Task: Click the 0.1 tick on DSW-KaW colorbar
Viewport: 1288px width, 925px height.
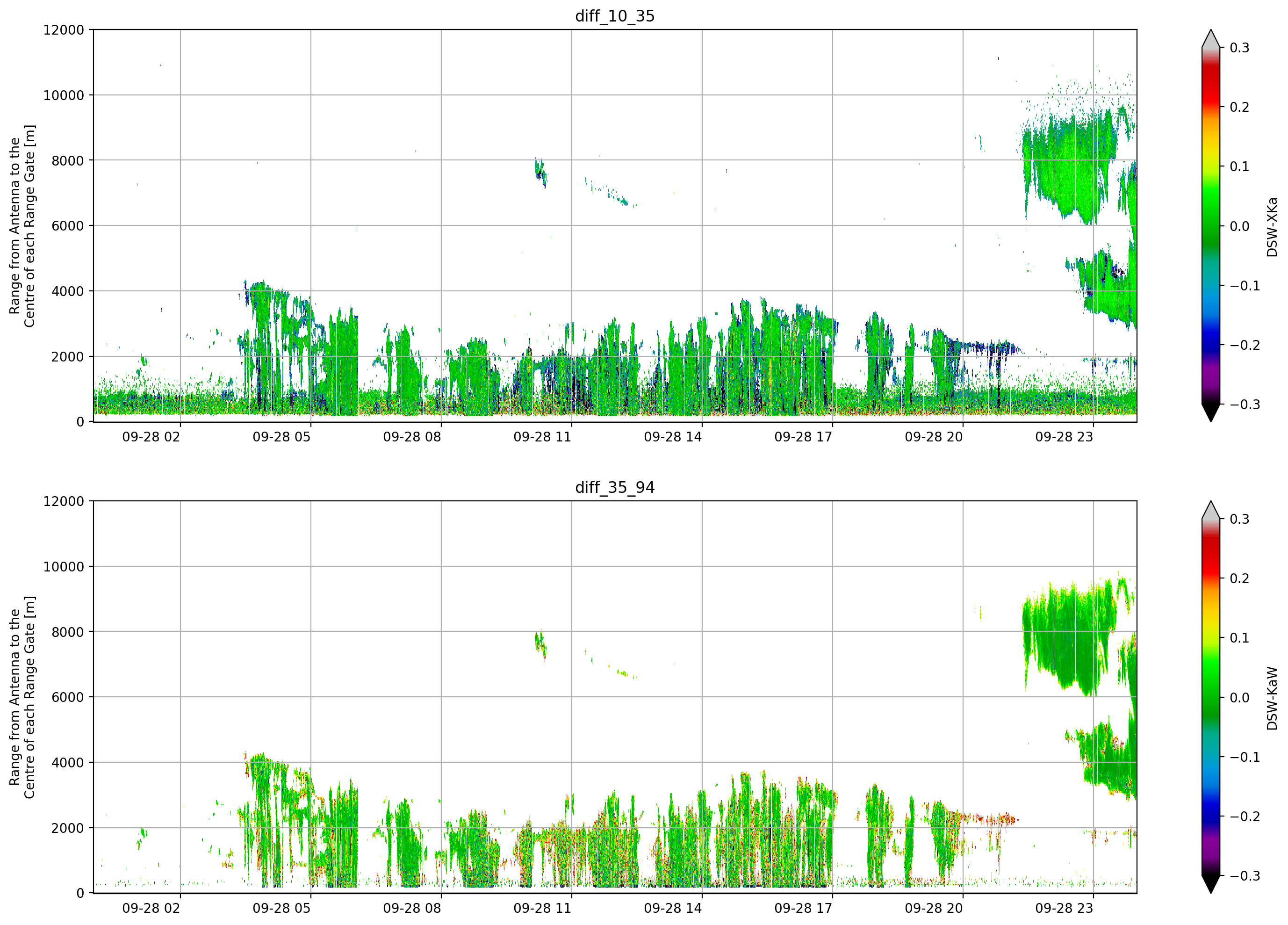Action: [1240, 638]
